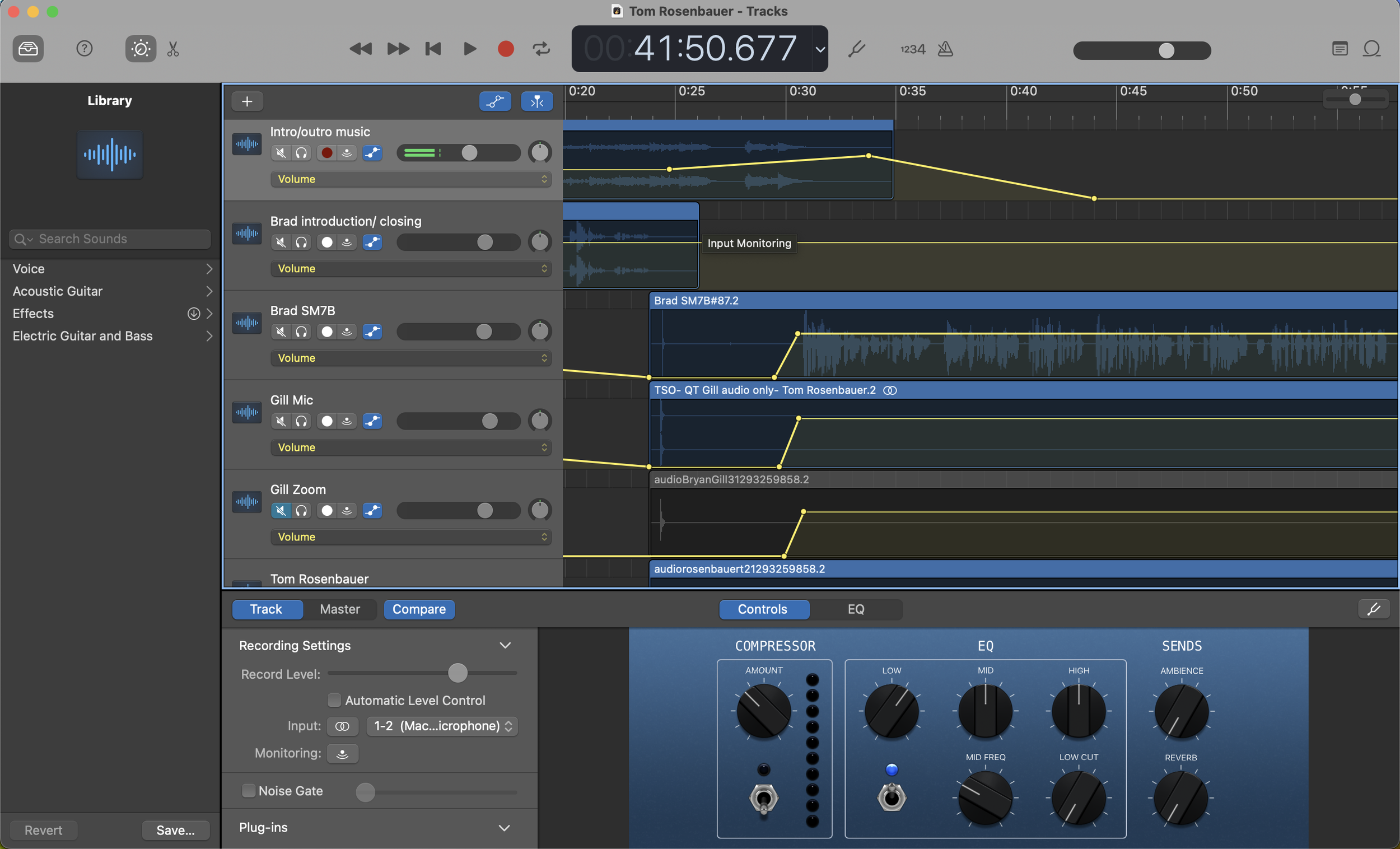Screen dimensions: 1400x849
Task: Open Volume automation dropdown for Brad SM7B
Action: pyautogui.click(x=412, y=358)
